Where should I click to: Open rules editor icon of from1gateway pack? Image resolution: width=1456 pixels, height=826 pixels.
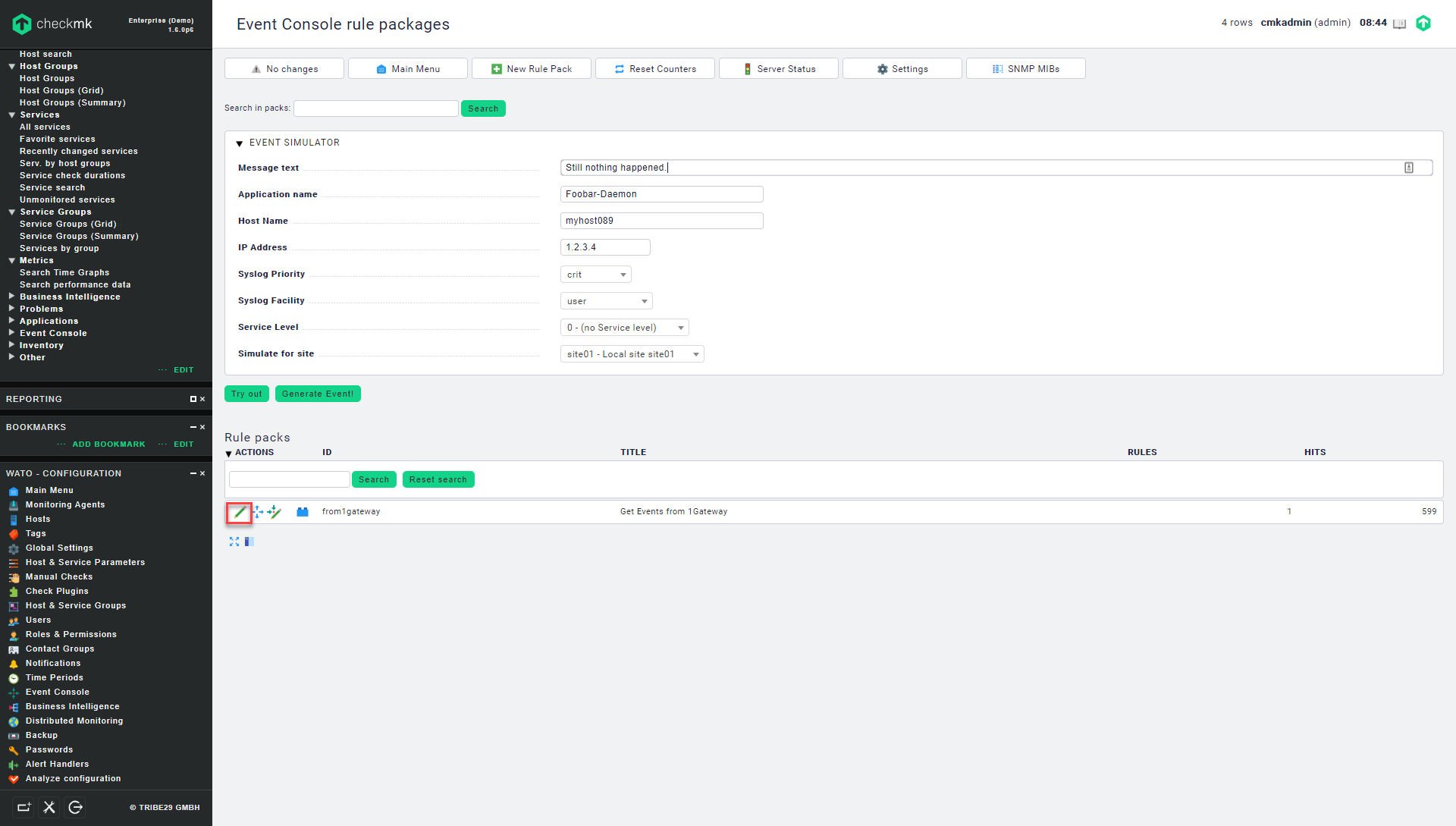(275, 512)
